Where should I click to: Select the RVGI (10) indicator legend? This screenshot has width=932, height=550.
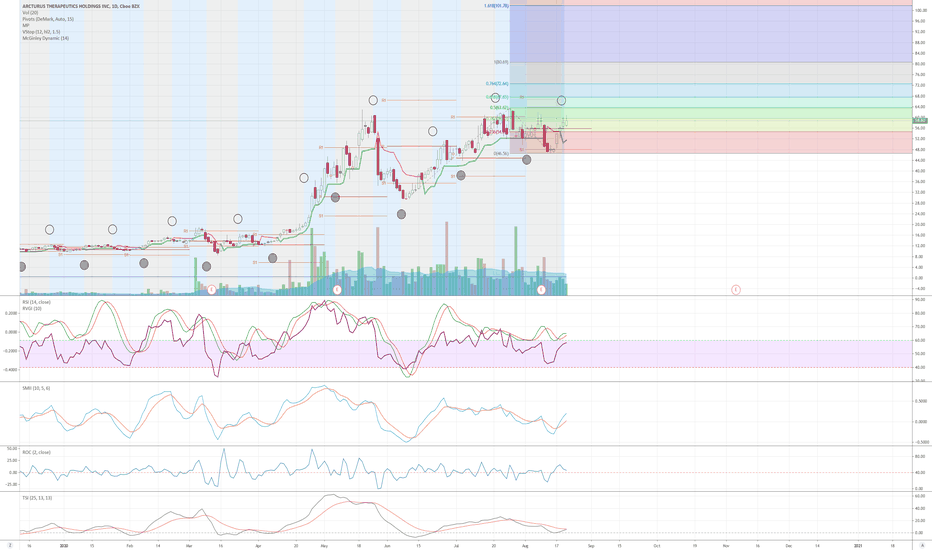[x=32, y=308]
